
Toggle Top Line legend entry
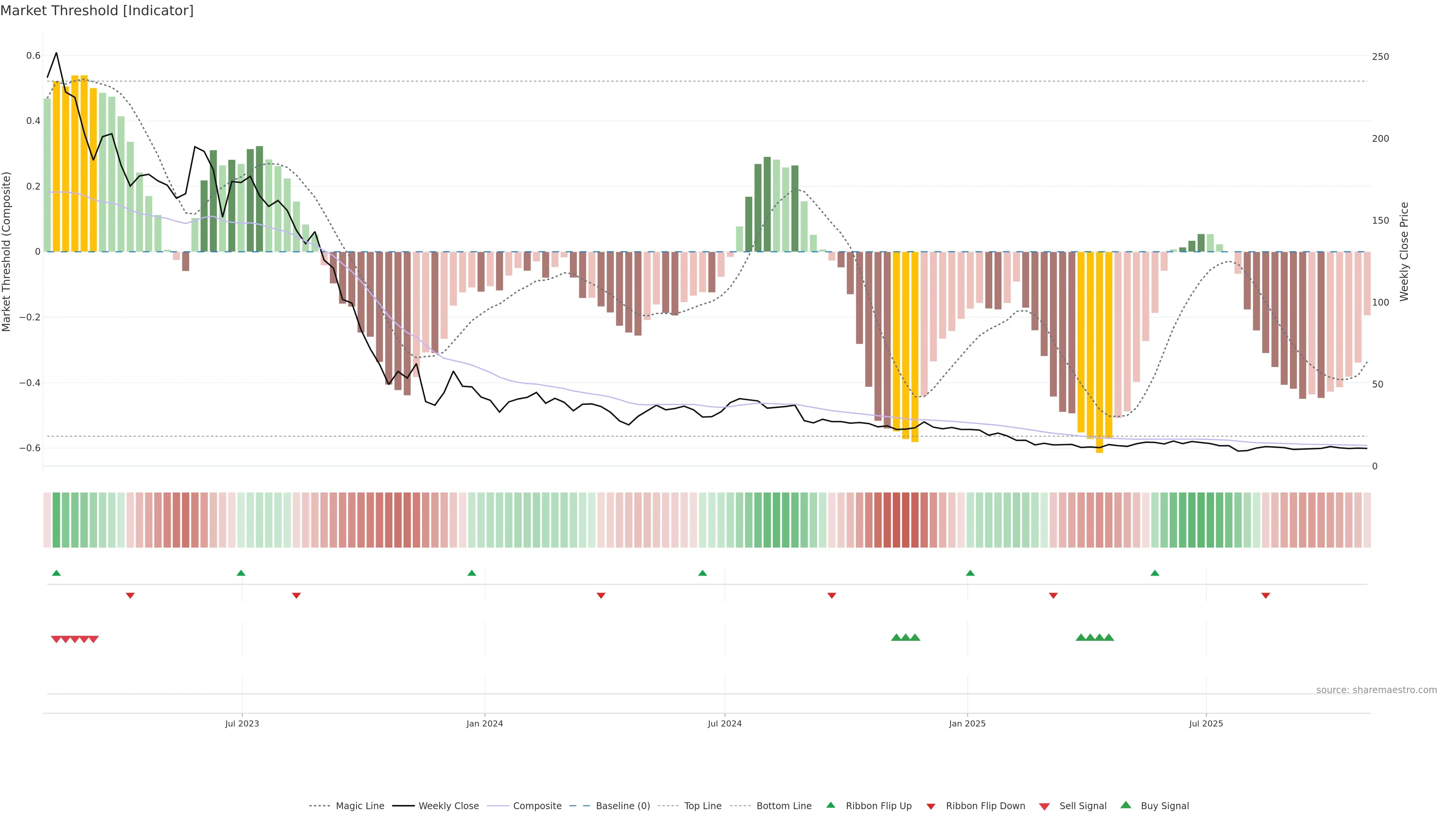pyautogui.click(x=703, y=806)
